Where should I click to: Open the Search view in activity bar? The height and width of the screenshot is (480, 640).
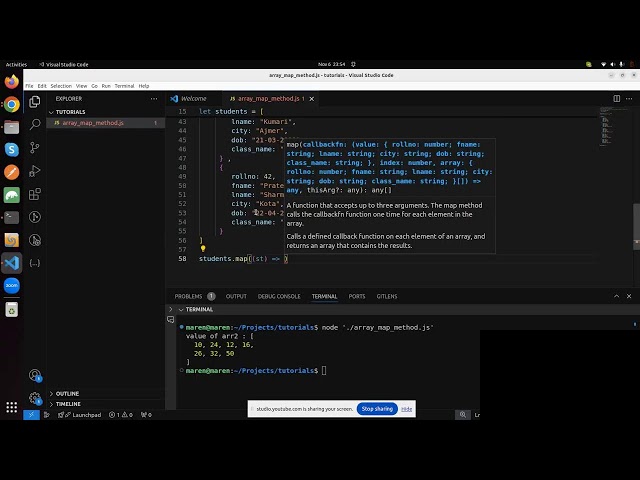pyautogui.click(x=35, y=124)
